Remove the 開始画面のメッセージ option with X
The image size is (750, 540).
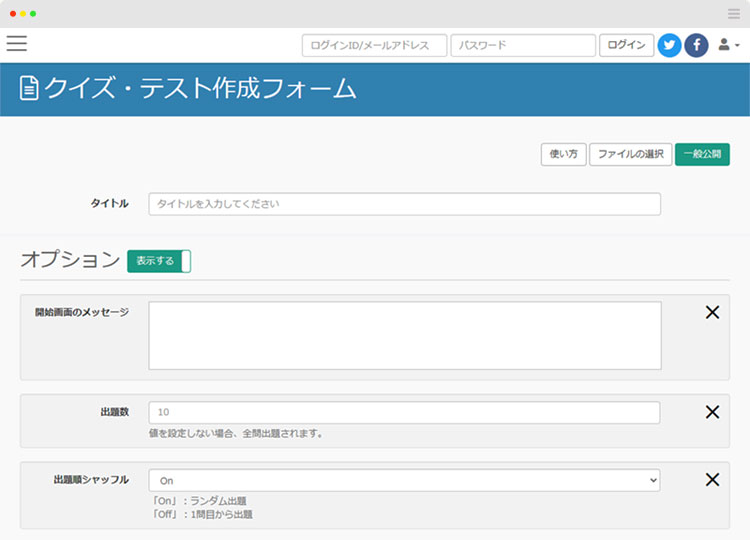[712, 312]
